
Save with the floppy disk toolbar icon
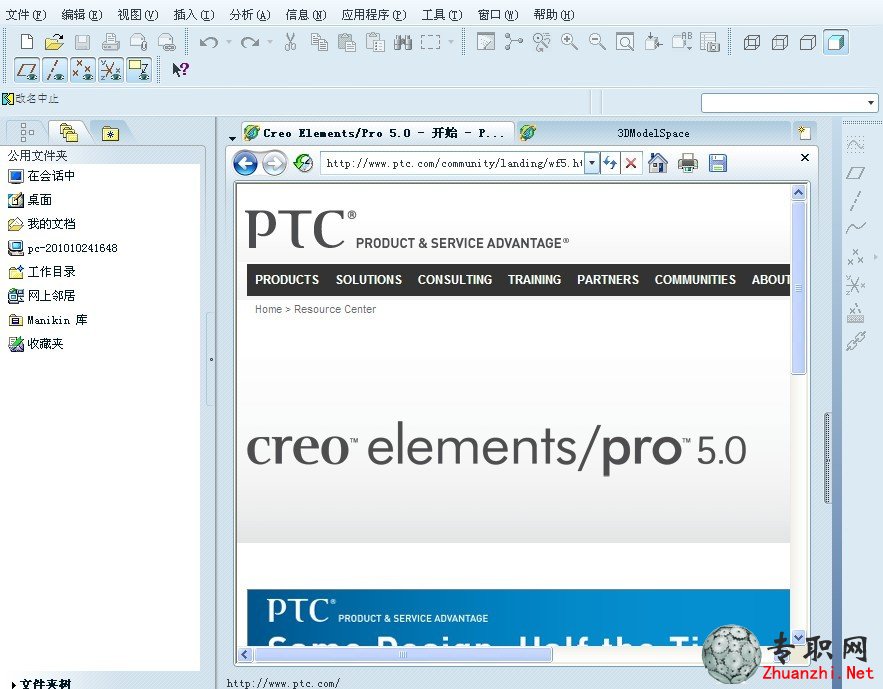click(x=82, y=42)
